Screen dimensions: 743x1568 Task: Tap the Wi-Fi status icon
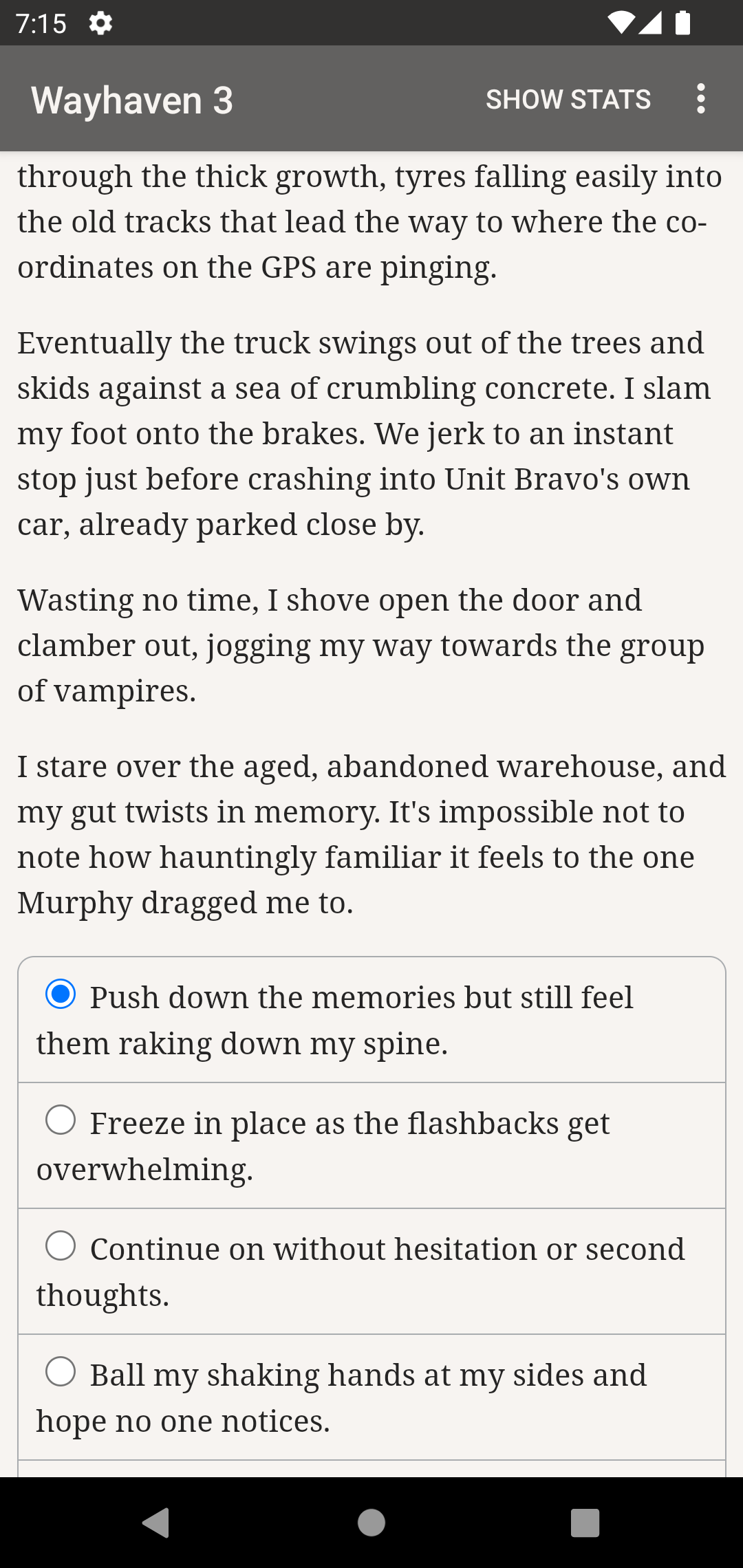click(x=620, y=23)
